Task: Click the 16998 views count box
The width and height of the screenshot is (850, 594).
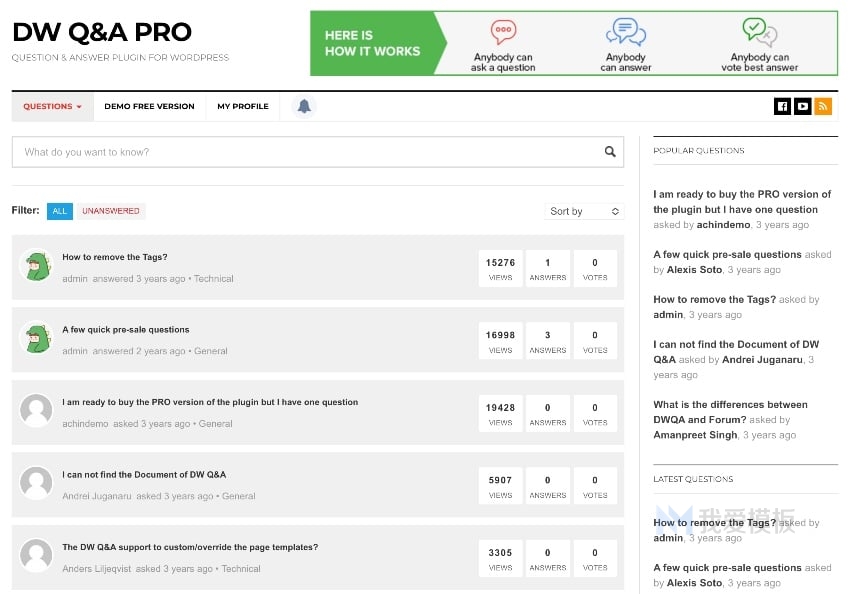Action: tap(500, 341)
